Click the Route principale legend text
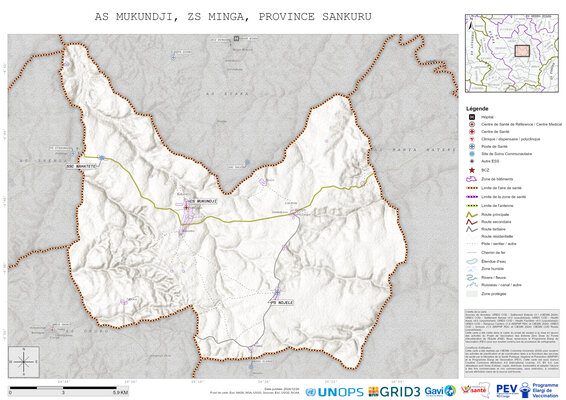566x400 pixels. 495,214
